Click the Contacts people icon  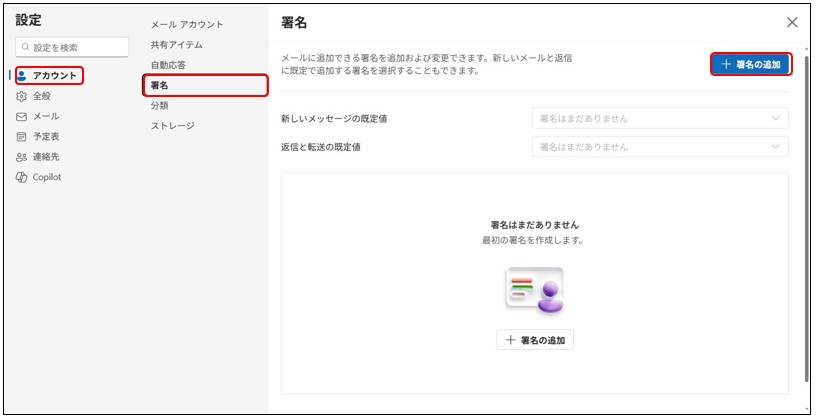[22, 157]
